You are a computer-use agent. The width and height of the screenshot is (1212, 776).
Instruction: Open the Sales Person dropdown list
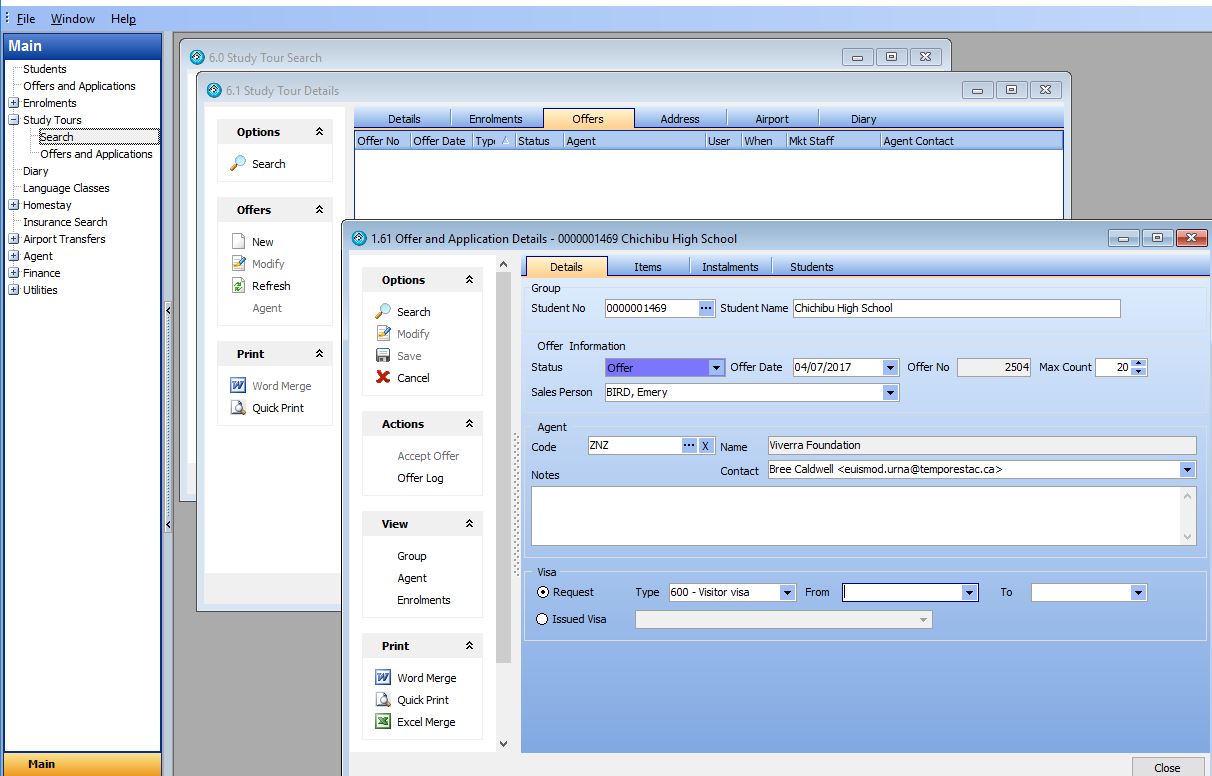[x=890, y=393]
